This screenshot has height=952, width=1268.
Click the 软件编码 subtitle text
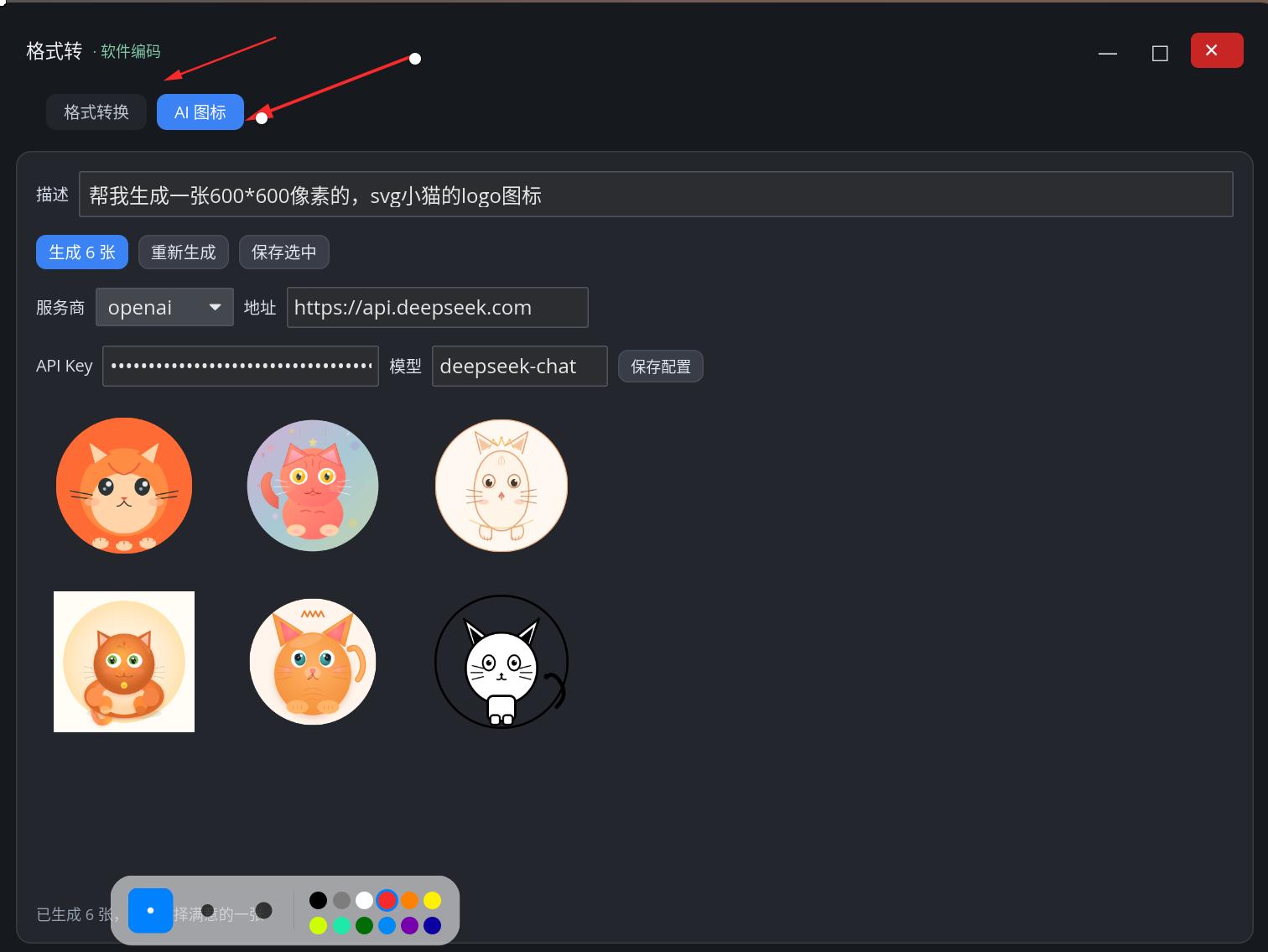click(131, 52)
